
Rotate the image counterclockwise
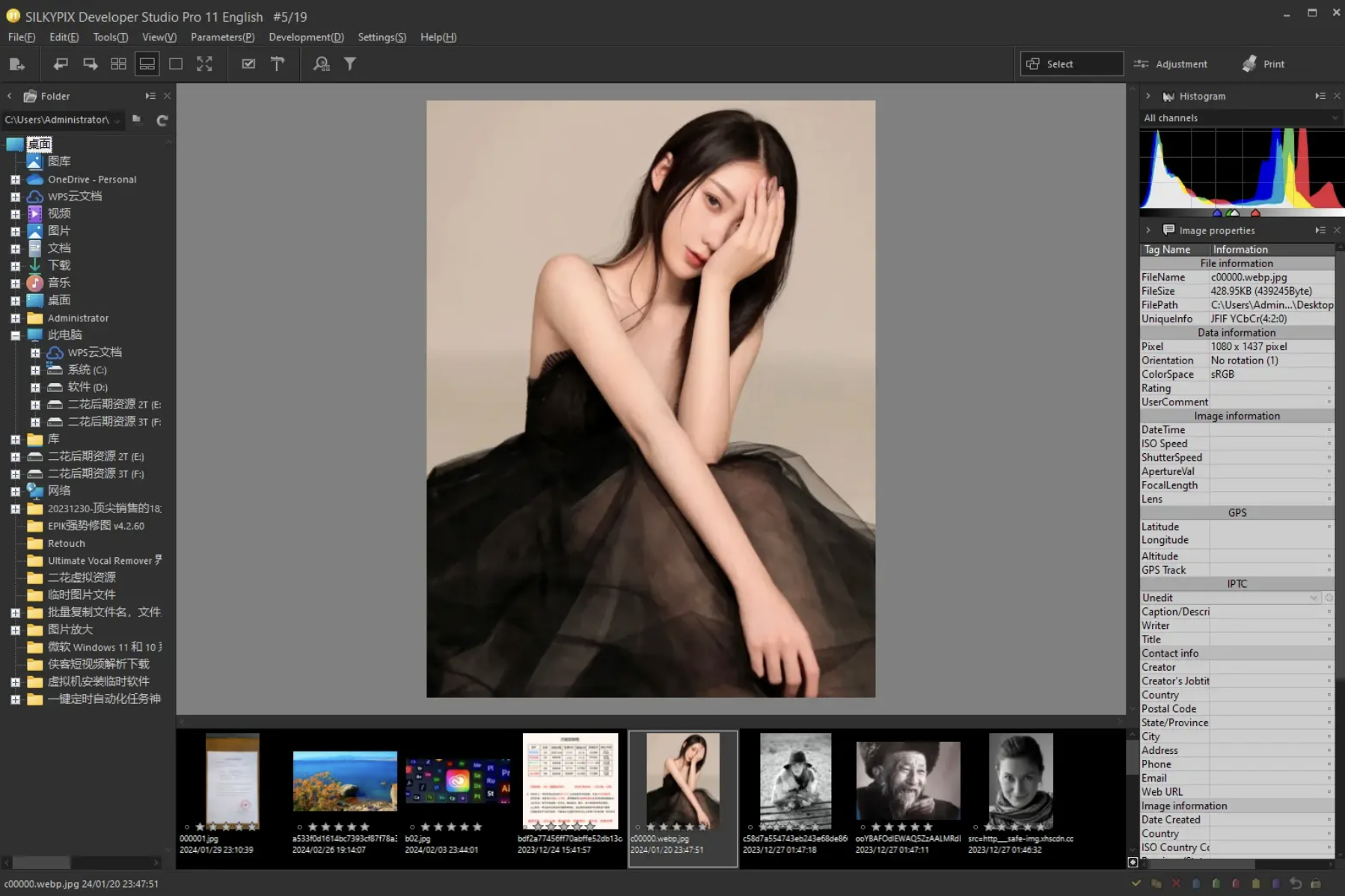pos(61,64)
